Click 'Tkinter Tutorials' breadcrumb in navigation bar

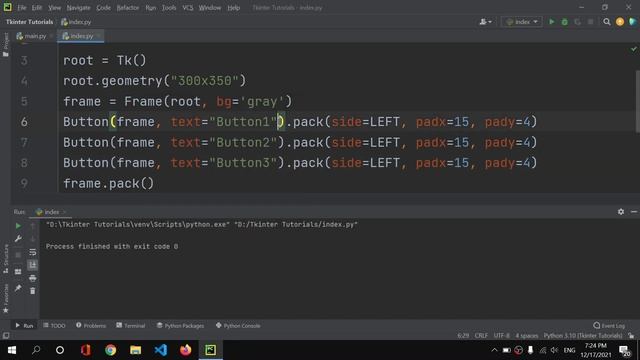pos(29,22)
